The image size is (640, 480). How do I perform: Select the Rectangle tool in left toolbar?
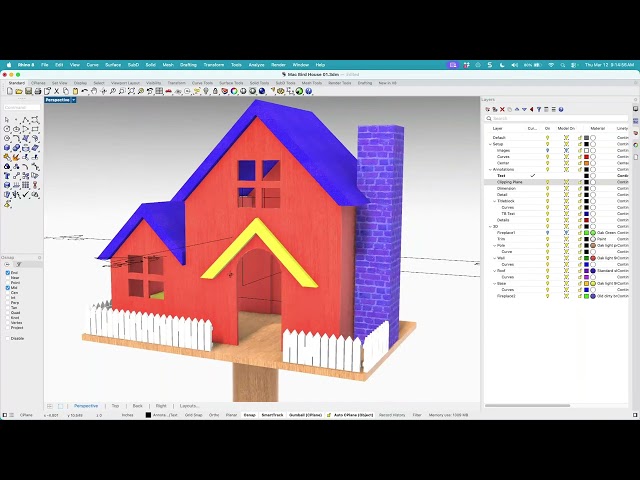pos(35,129)
